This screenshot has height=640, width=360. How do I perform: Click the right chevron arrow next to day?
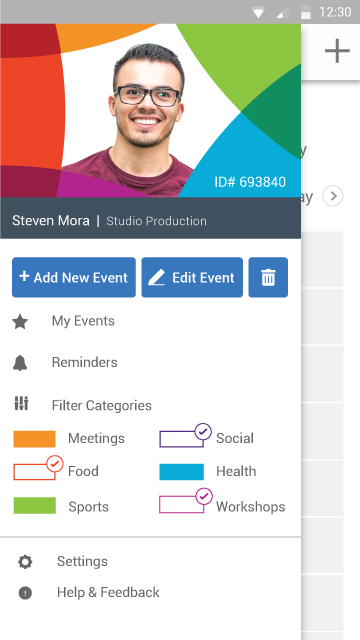pos(333,196)
